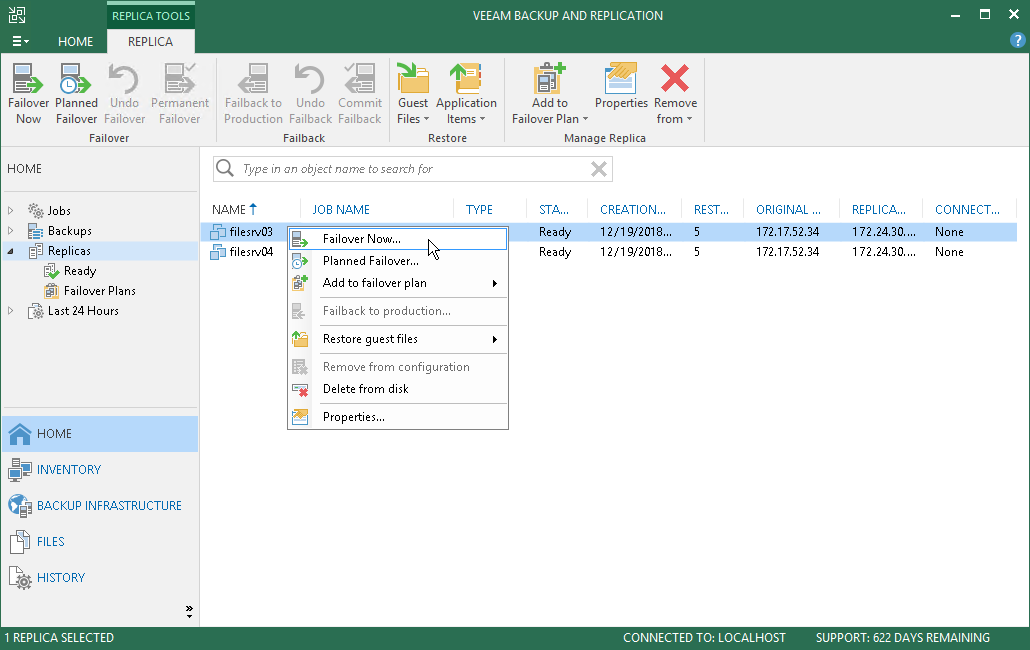Screen dimensions: 1030x650
Task: Click Remove from configuration in context menu
Action: pos(398,367)
